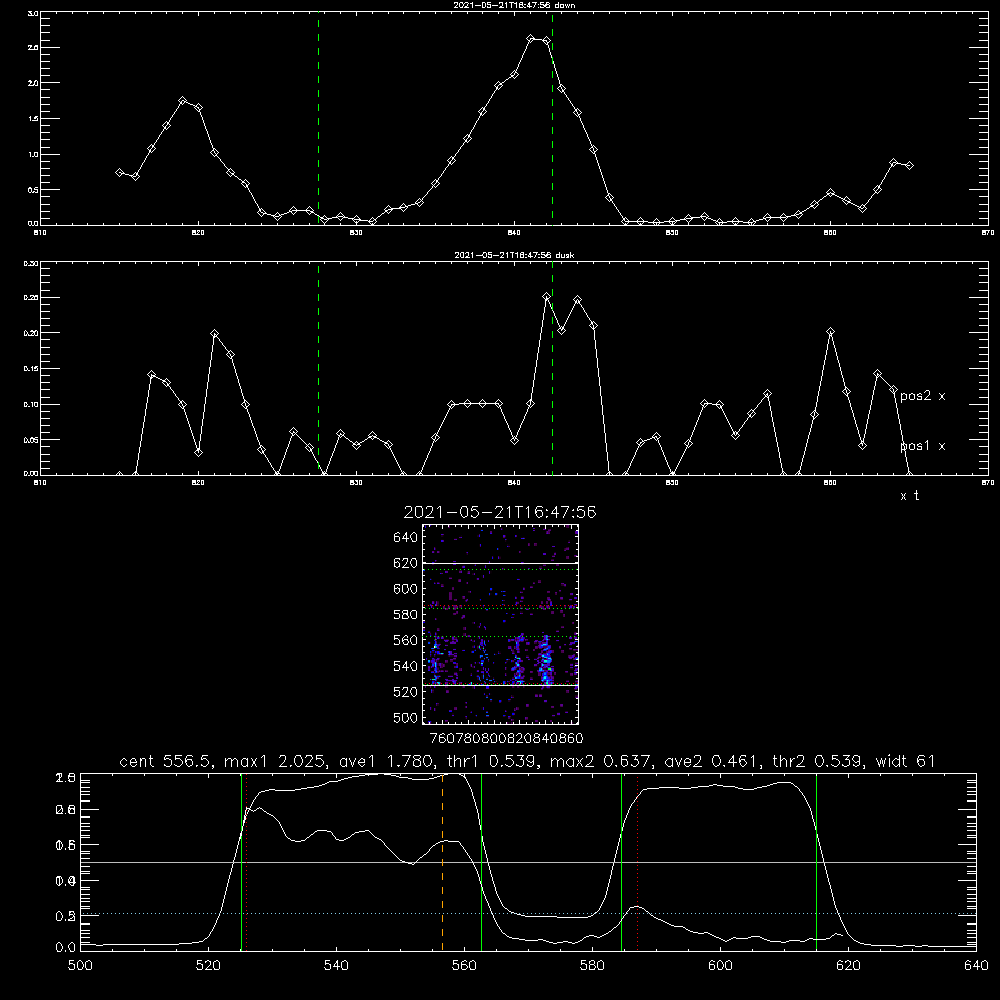This screenshot has height=1000, width=1000.
Task: Click the first diamond of the dawn curve
Action: coord(119,172)
